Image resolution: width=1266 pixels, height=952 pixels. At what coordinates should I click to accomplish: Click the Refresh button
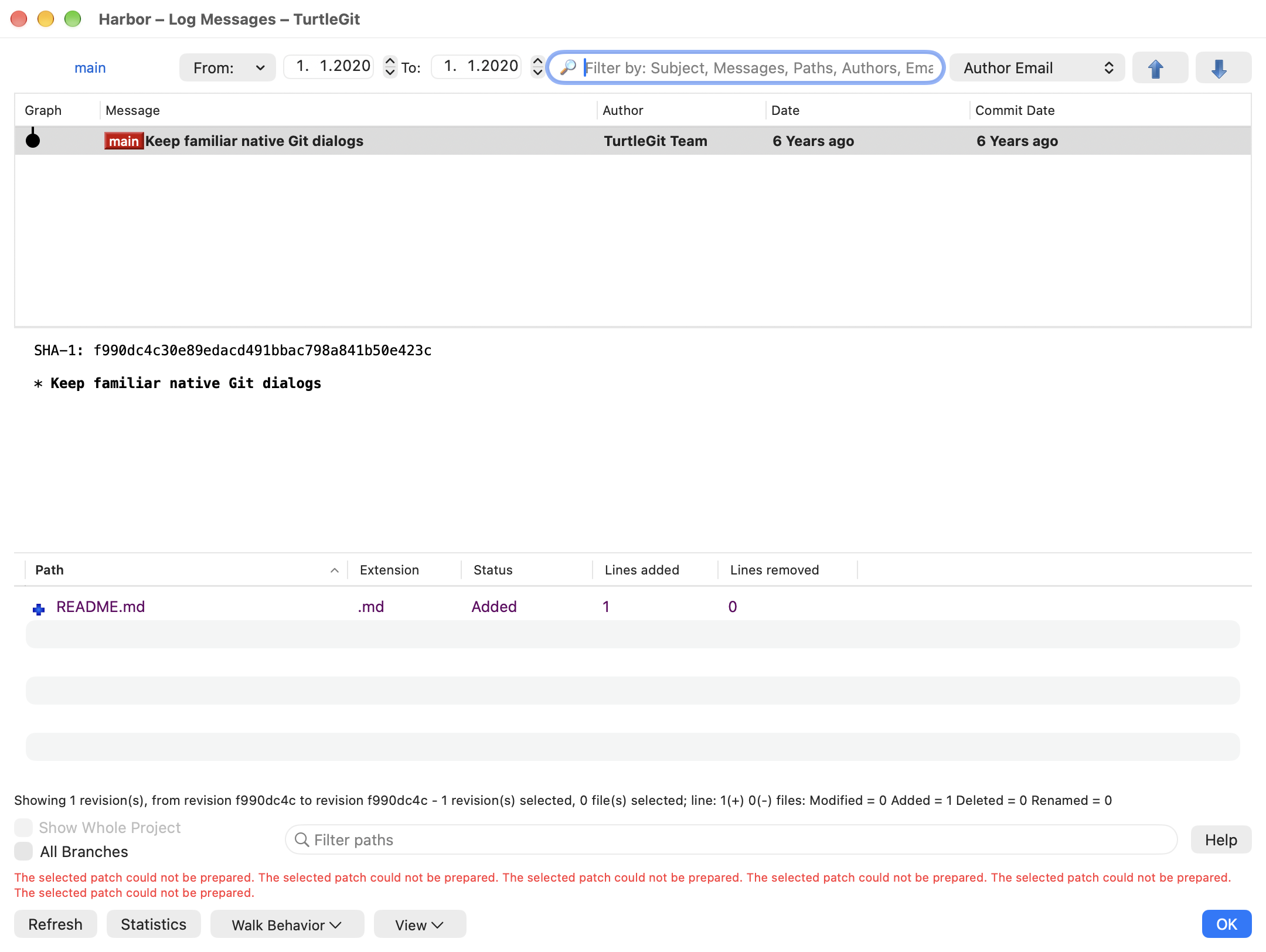tap(56, 924)
